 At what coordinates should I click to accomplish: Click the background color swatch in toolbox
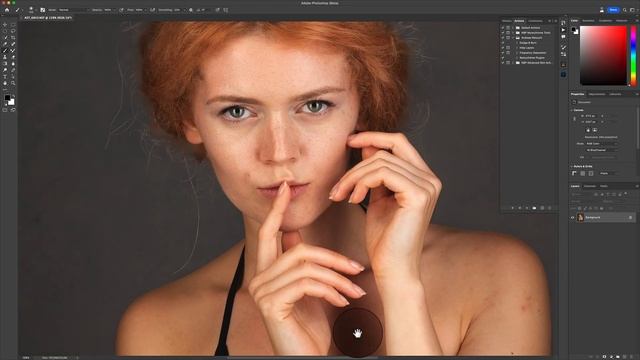(12, 102)
